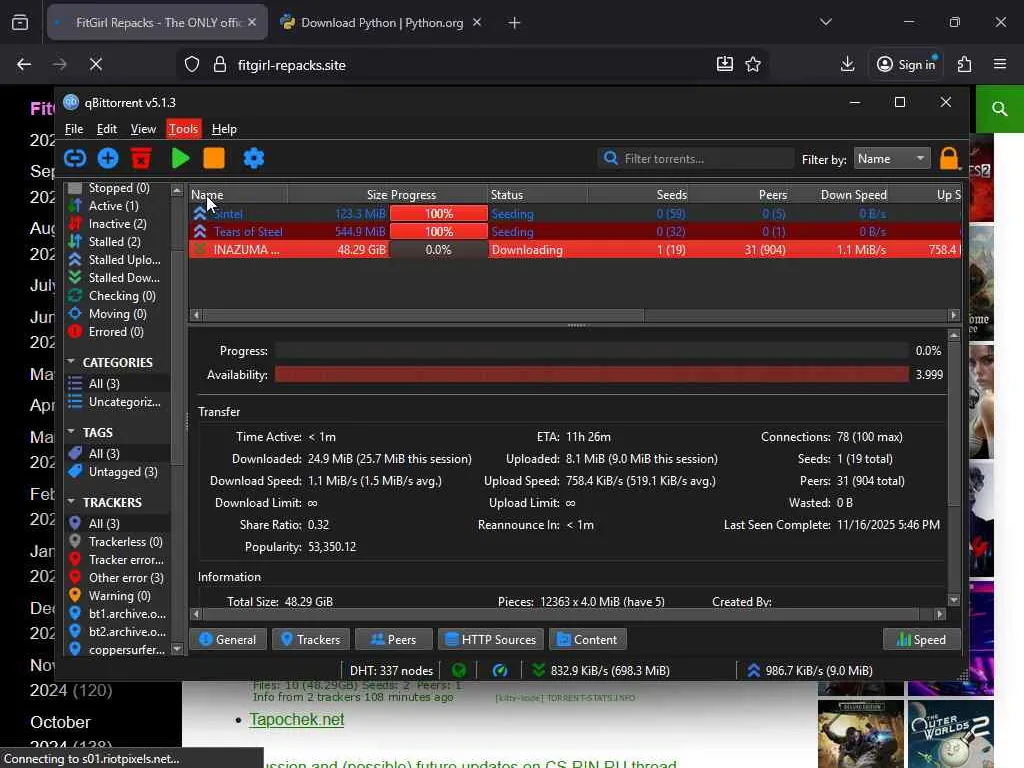Open the Edit menu in qBittorrent
1024x768 pixels.
pyautogui.click(x=106, y=129)
